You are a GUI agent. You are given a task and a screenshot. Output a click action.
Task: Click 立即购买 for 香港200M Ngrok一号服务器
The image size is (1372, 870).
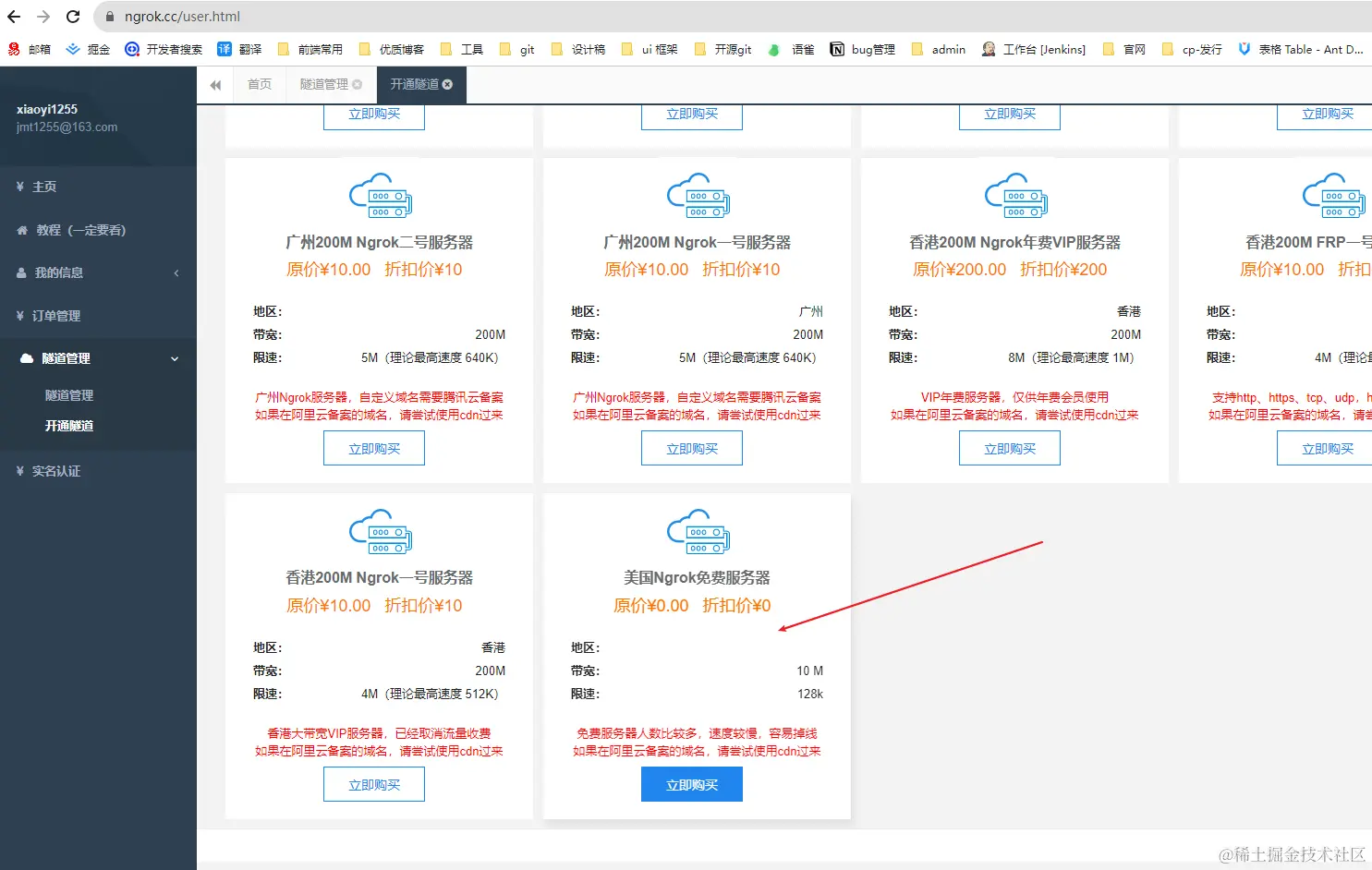click(x=374, y=785)
